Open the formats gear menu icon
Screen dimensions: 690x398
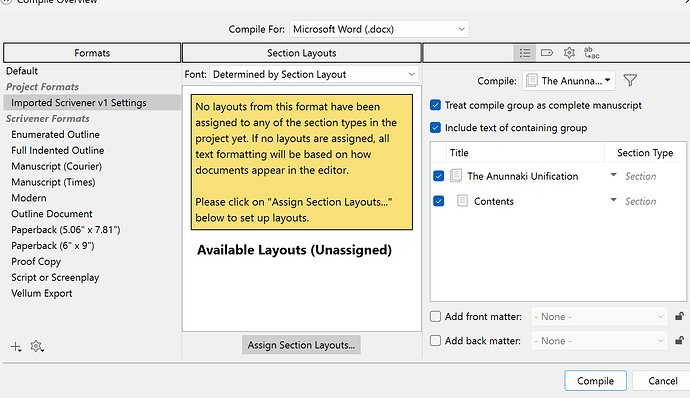point(37,346)
